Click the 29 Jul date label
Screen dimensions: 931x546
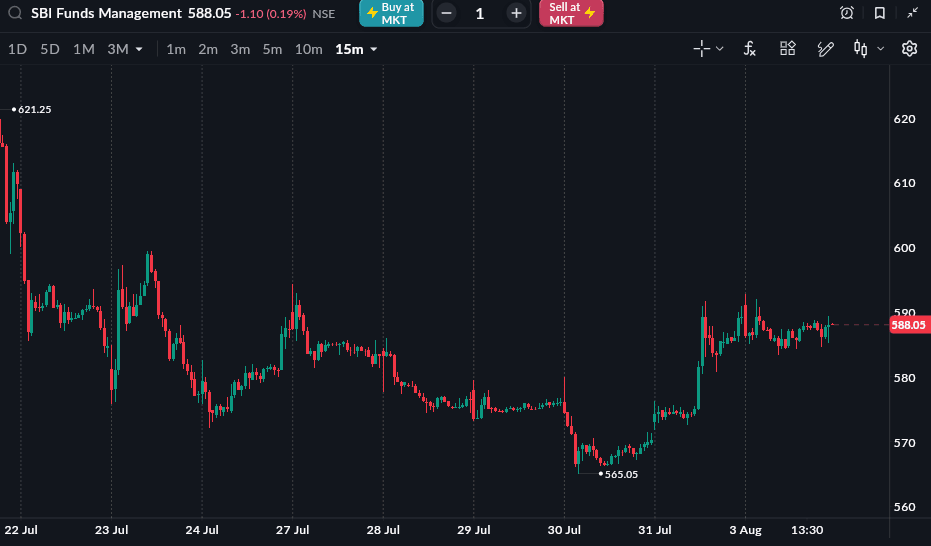coord(474,530)
